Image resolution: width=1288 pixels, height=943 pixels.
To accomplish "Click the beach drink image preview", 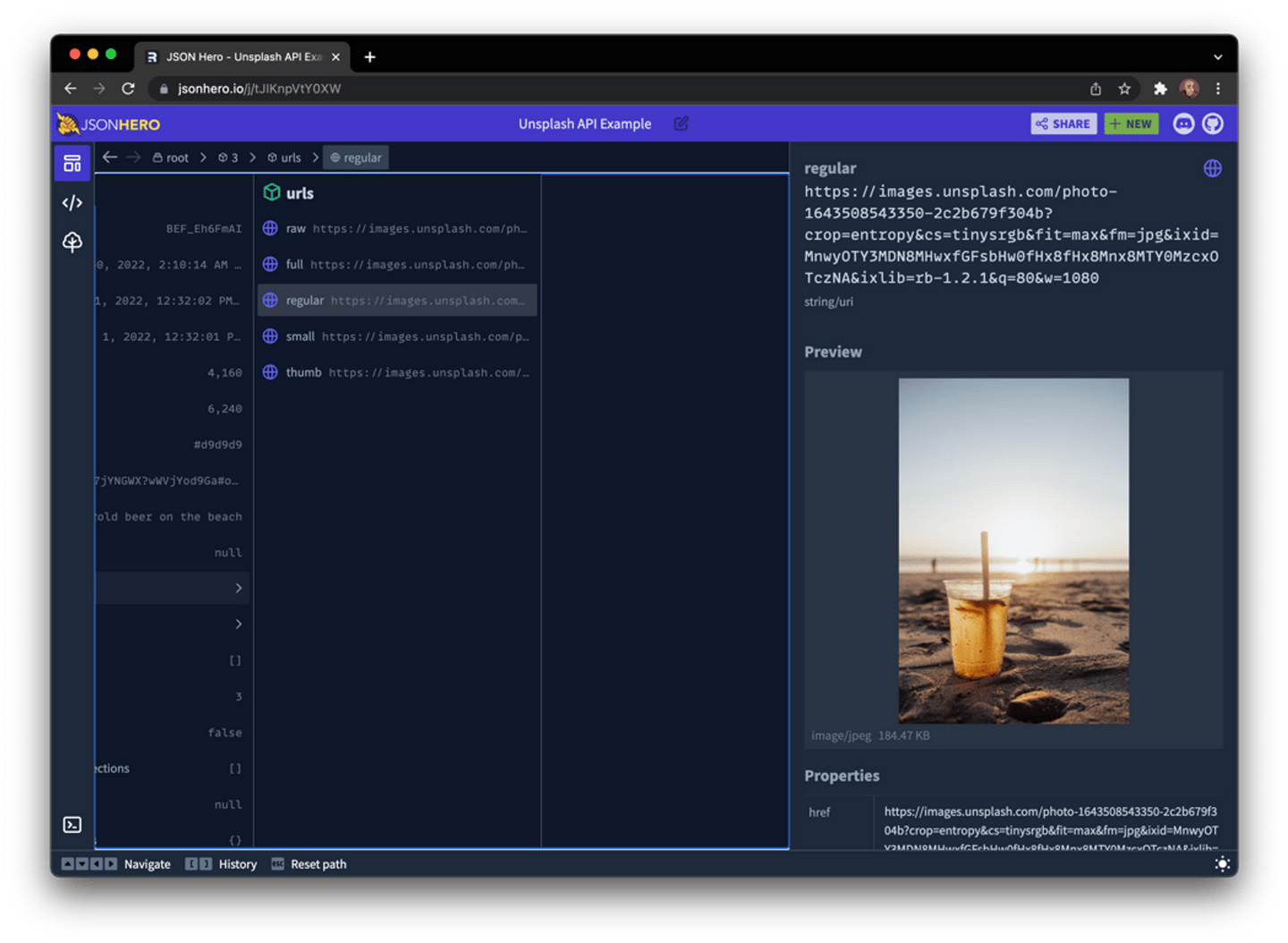I will (1013, 549).
